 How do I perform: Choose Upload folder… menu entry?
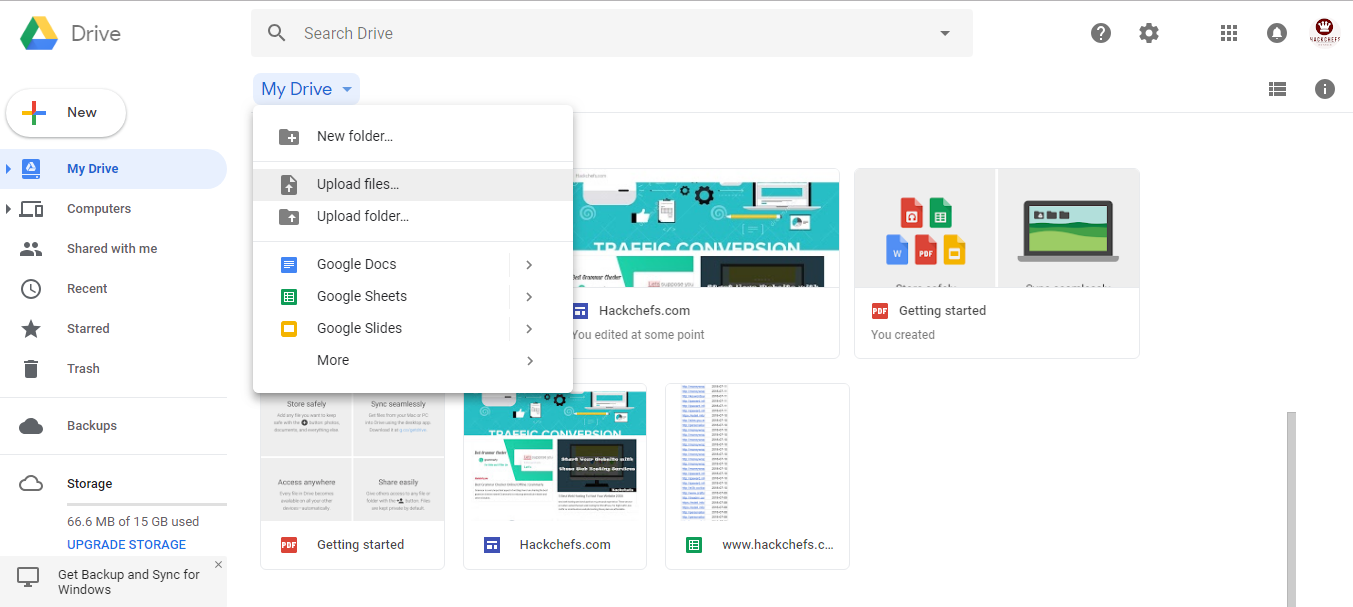coord(413,216)
